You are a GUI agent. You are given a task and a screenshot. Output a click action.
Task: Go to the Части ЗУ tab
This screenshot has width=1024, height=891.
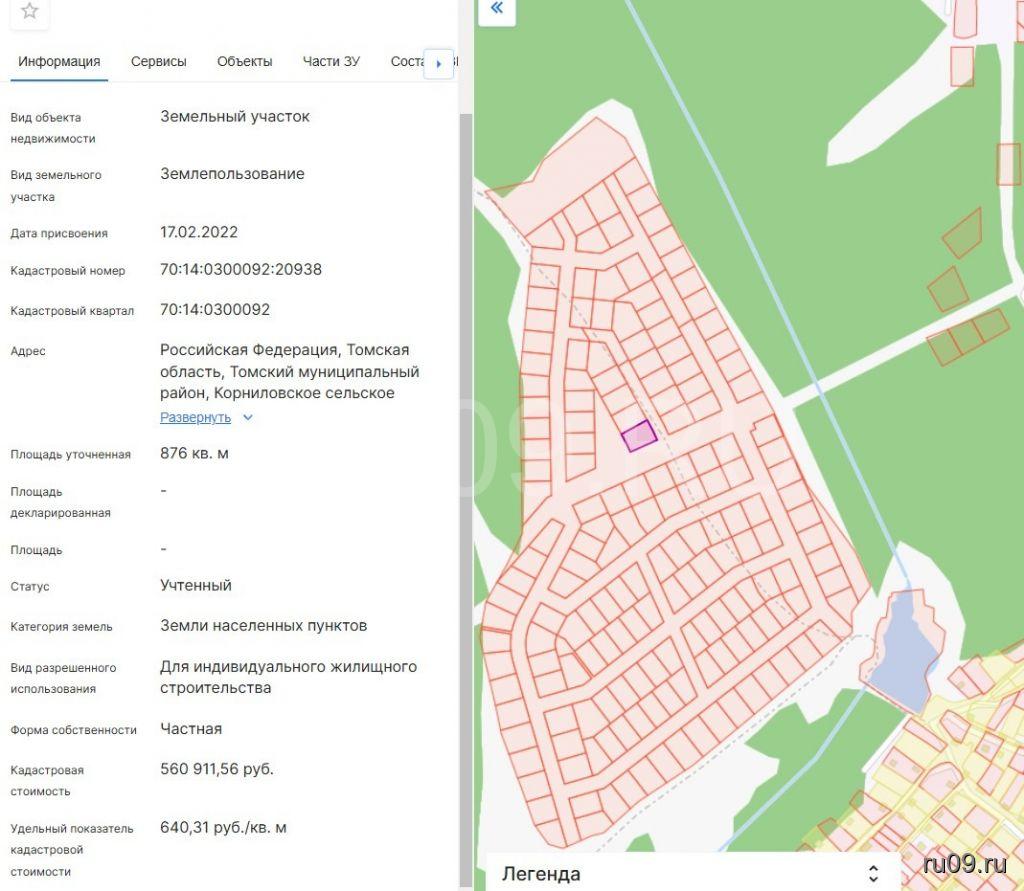point(331,61)
